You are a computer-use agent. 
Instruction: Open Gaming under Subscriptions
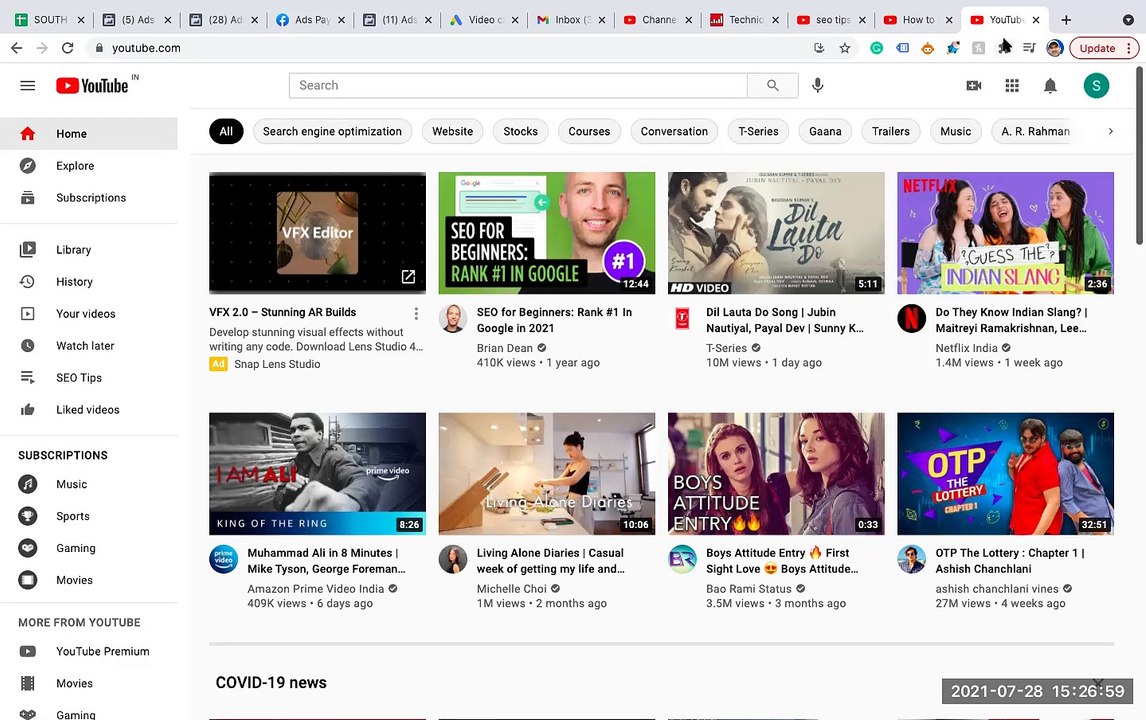point(88,548)
